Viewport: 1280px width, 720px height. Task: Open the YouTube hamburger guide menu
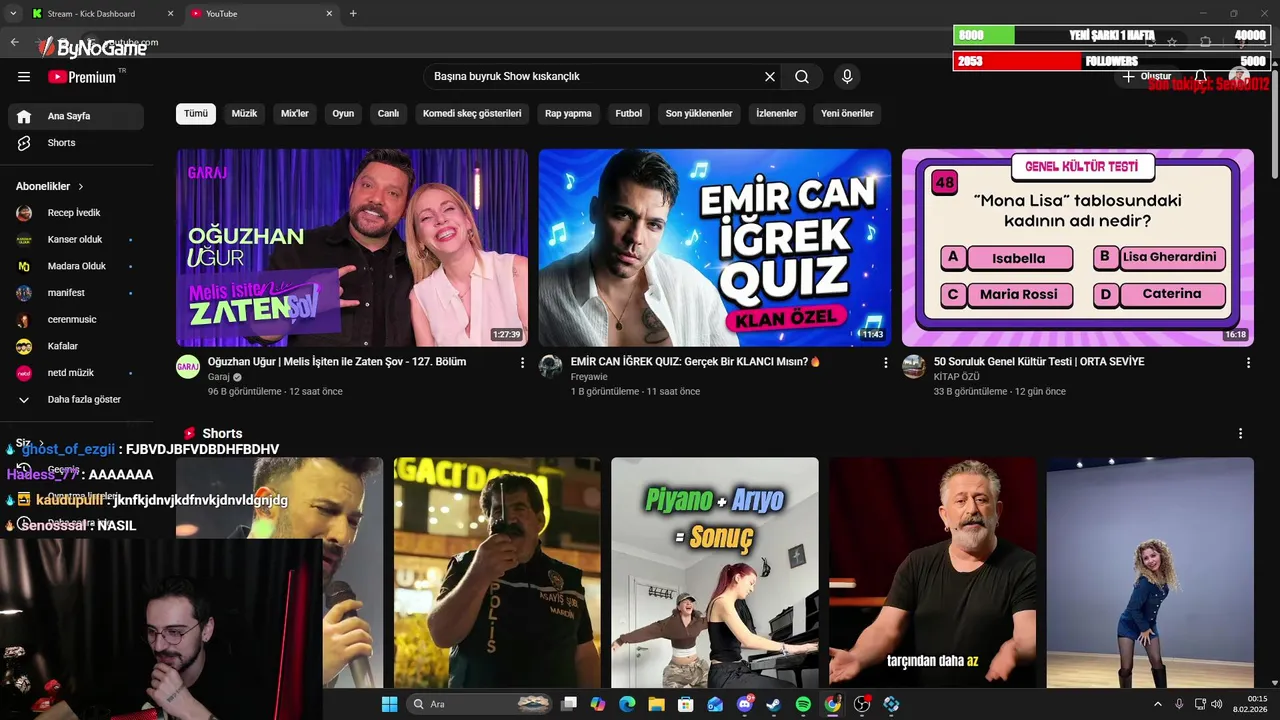(24, 77)
